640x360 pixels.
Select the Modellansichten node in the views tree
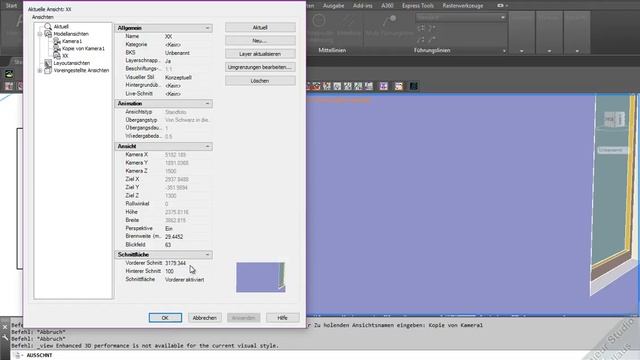click(x=71, y=34)
